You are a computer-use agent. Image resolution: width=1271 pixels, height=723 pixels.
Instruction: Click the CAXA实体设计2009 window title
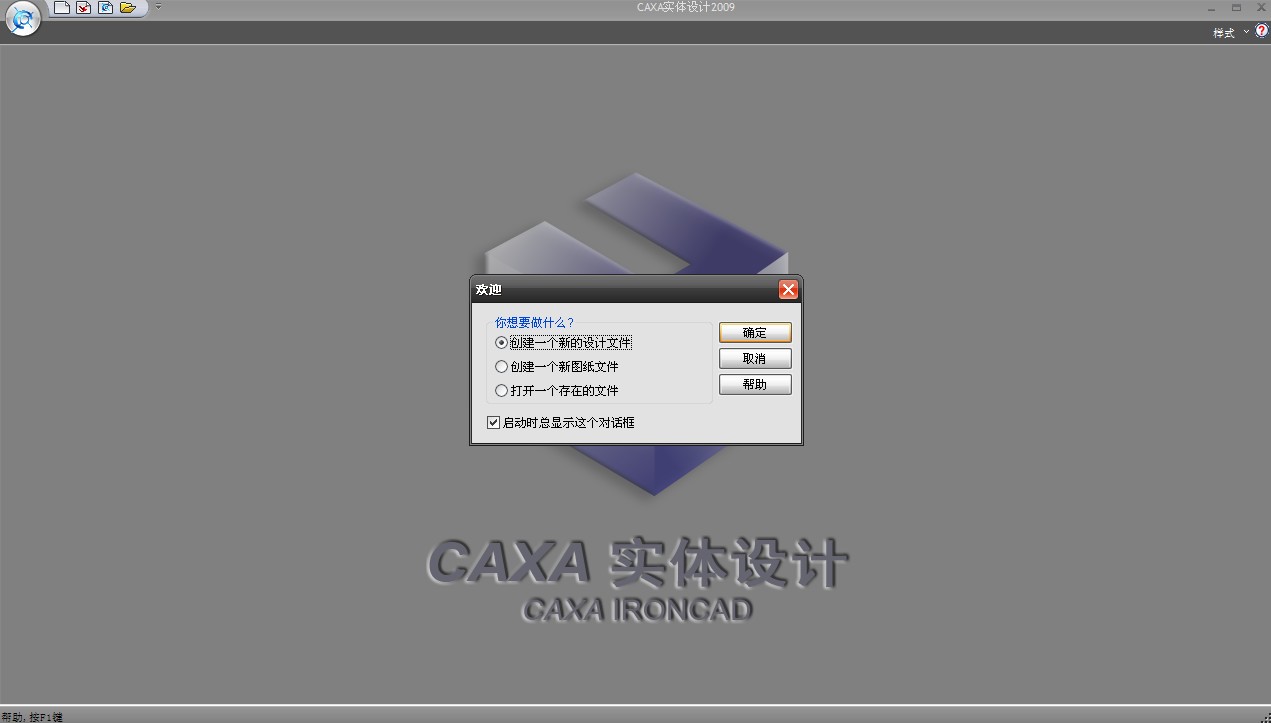[686, 8]
